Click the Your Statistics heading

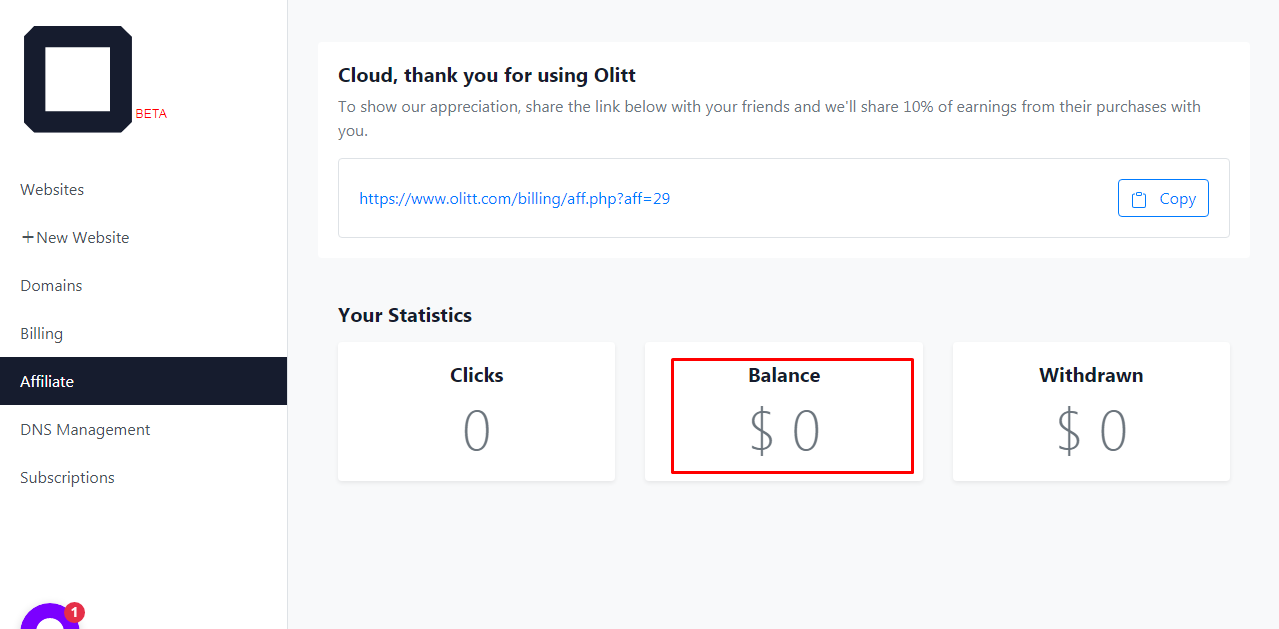pos(404,315)
